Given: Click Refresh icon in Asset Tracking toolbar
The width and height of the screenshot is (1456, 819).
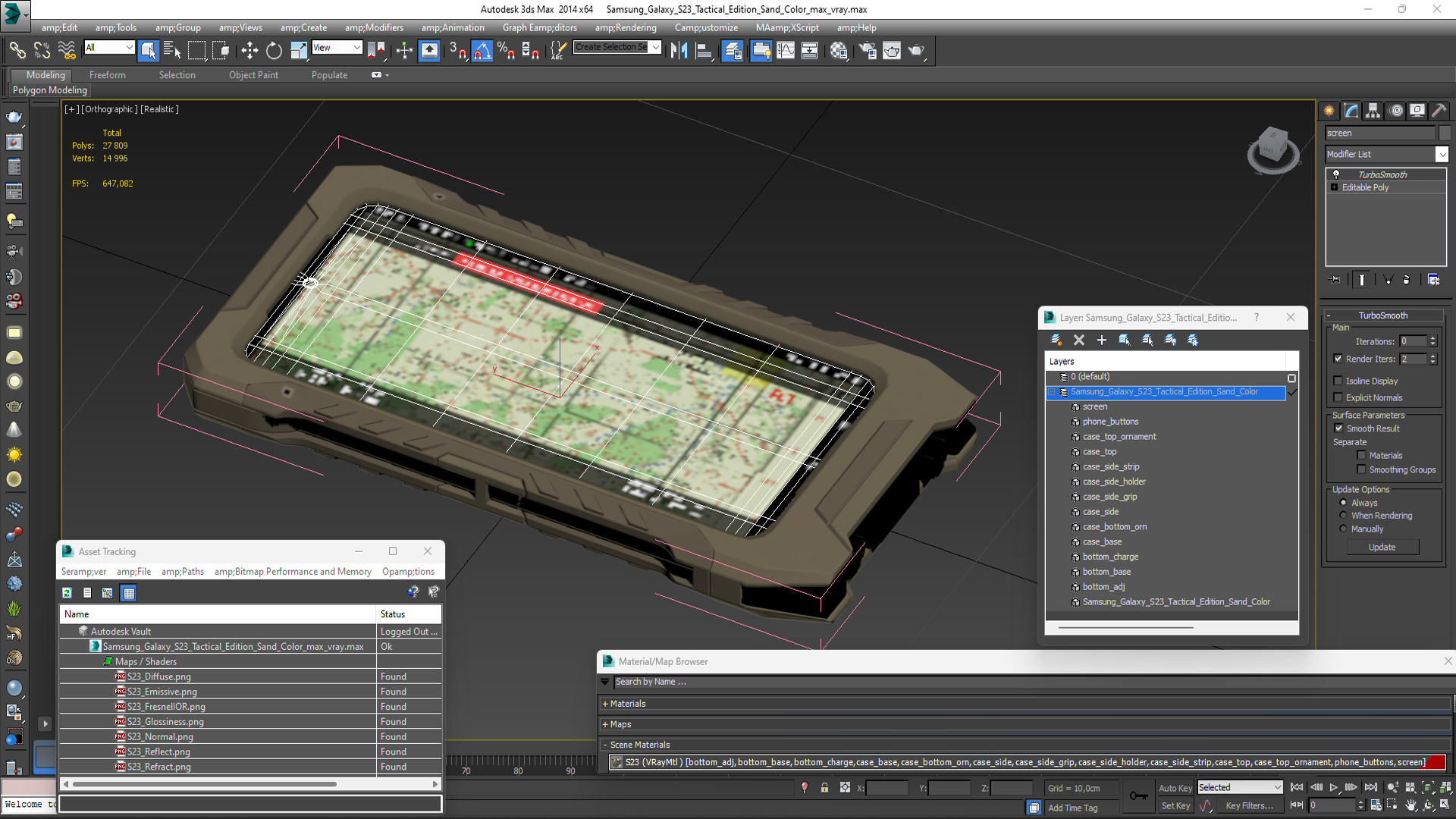Looking at the screenshot, I should coord(67,593).
